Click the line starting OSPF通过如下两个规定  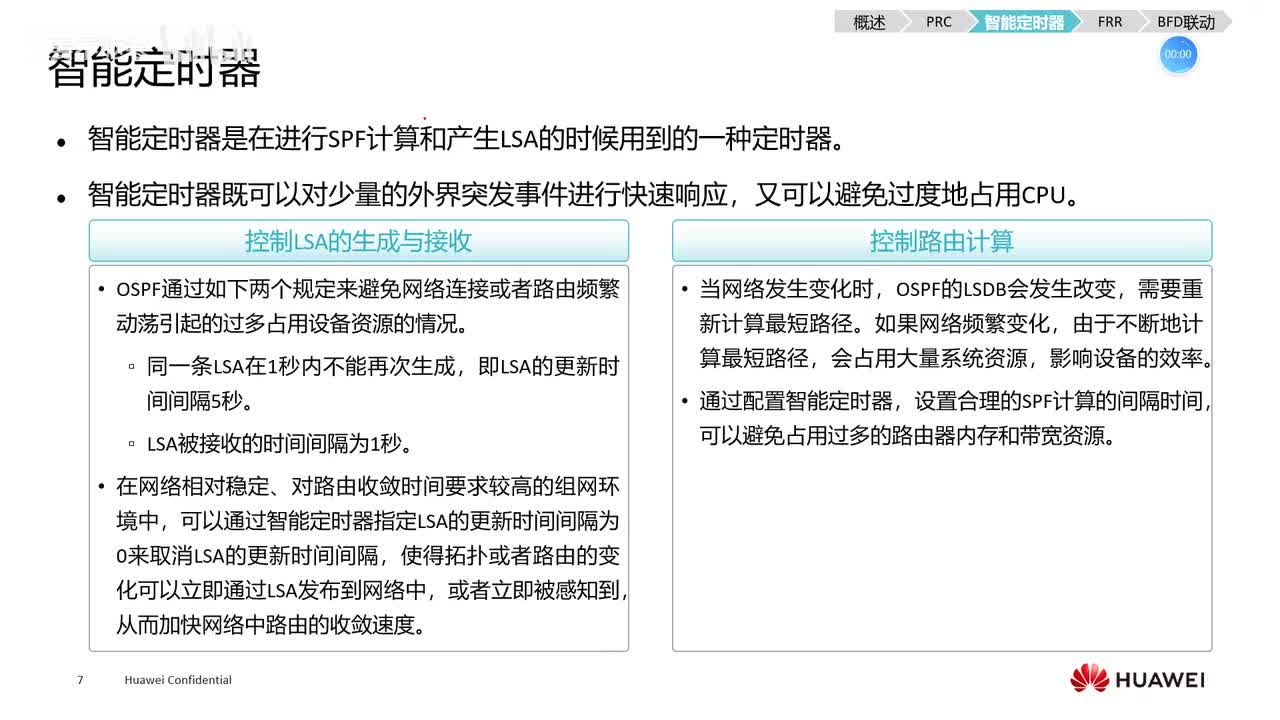tap(367, 290)
